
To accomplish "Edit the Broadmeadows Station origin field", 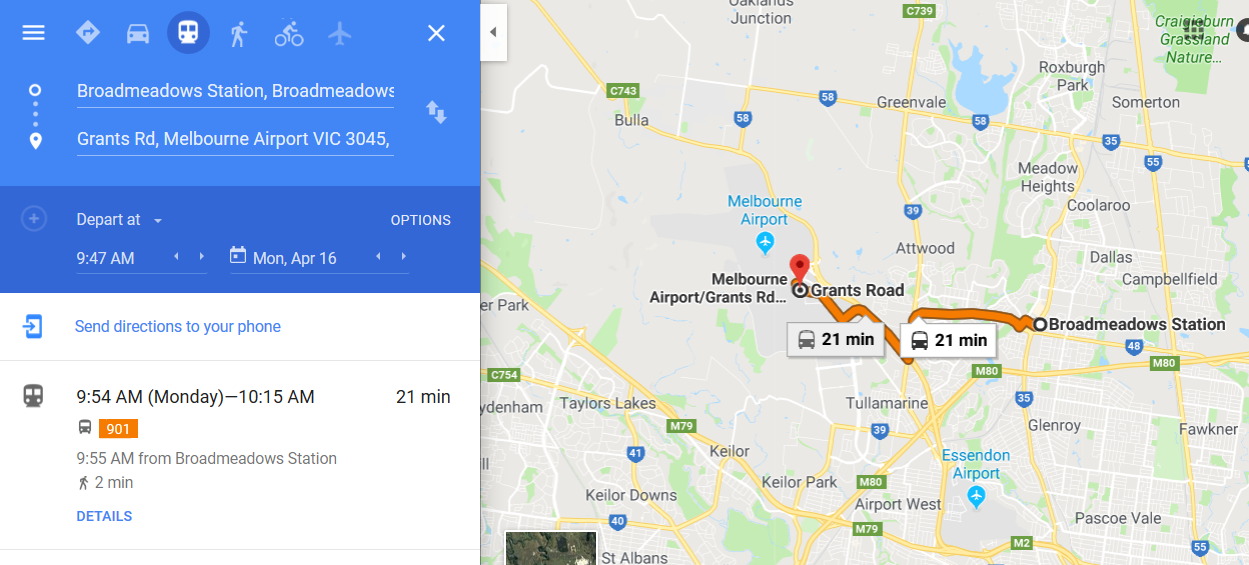I will tap(235, 91).
